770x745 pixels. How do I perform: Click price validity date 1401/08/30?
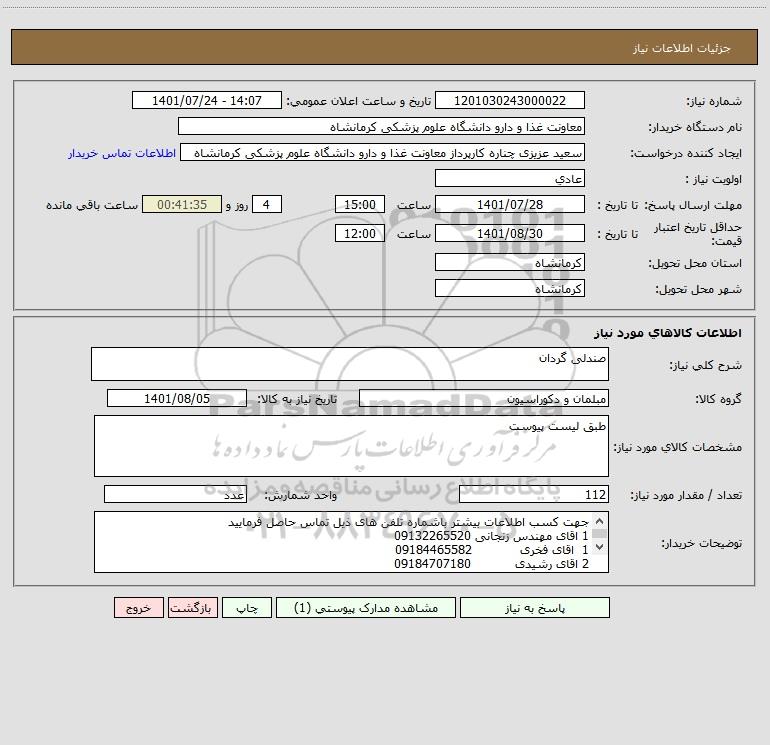point(510,233)
